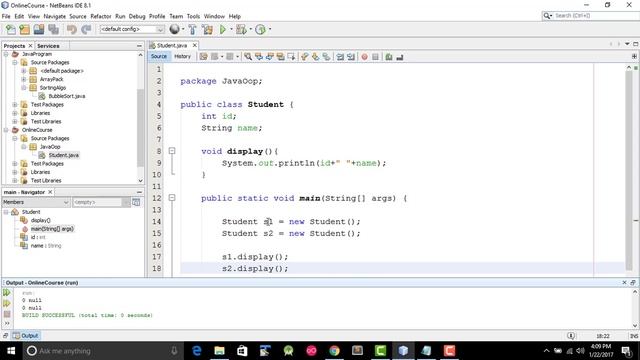This screenshot has width=640, height=360.
Task: Click the Uncomment editor toolbar icon
Action: click(400, 57)
